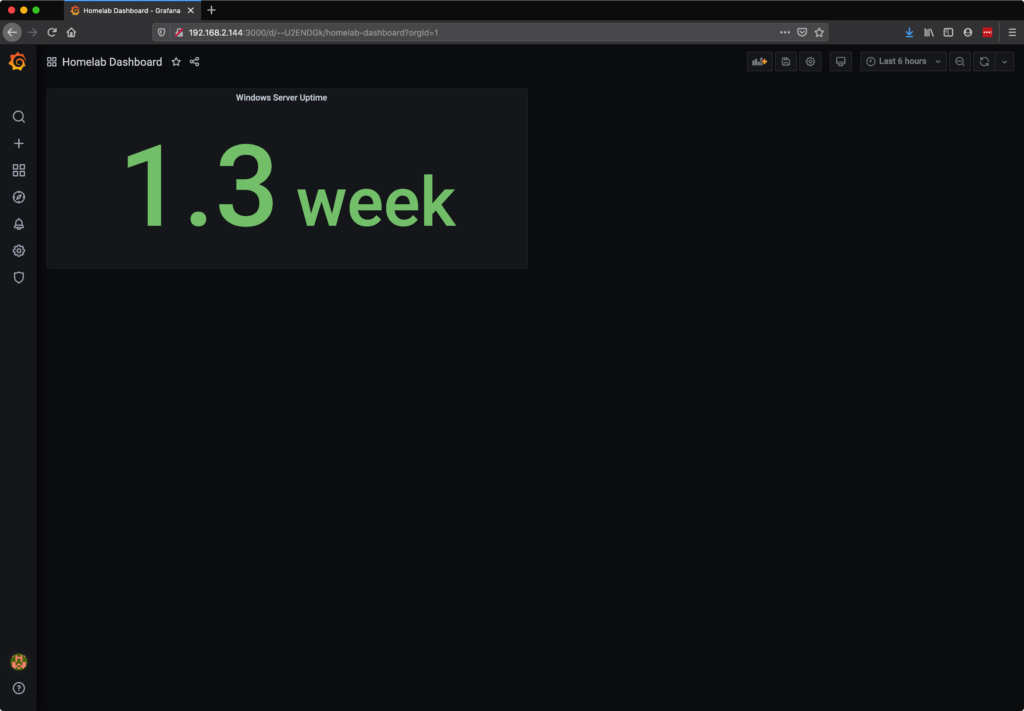Refresh the dashboard
The image size is (1024, 711).
[984, 61]
